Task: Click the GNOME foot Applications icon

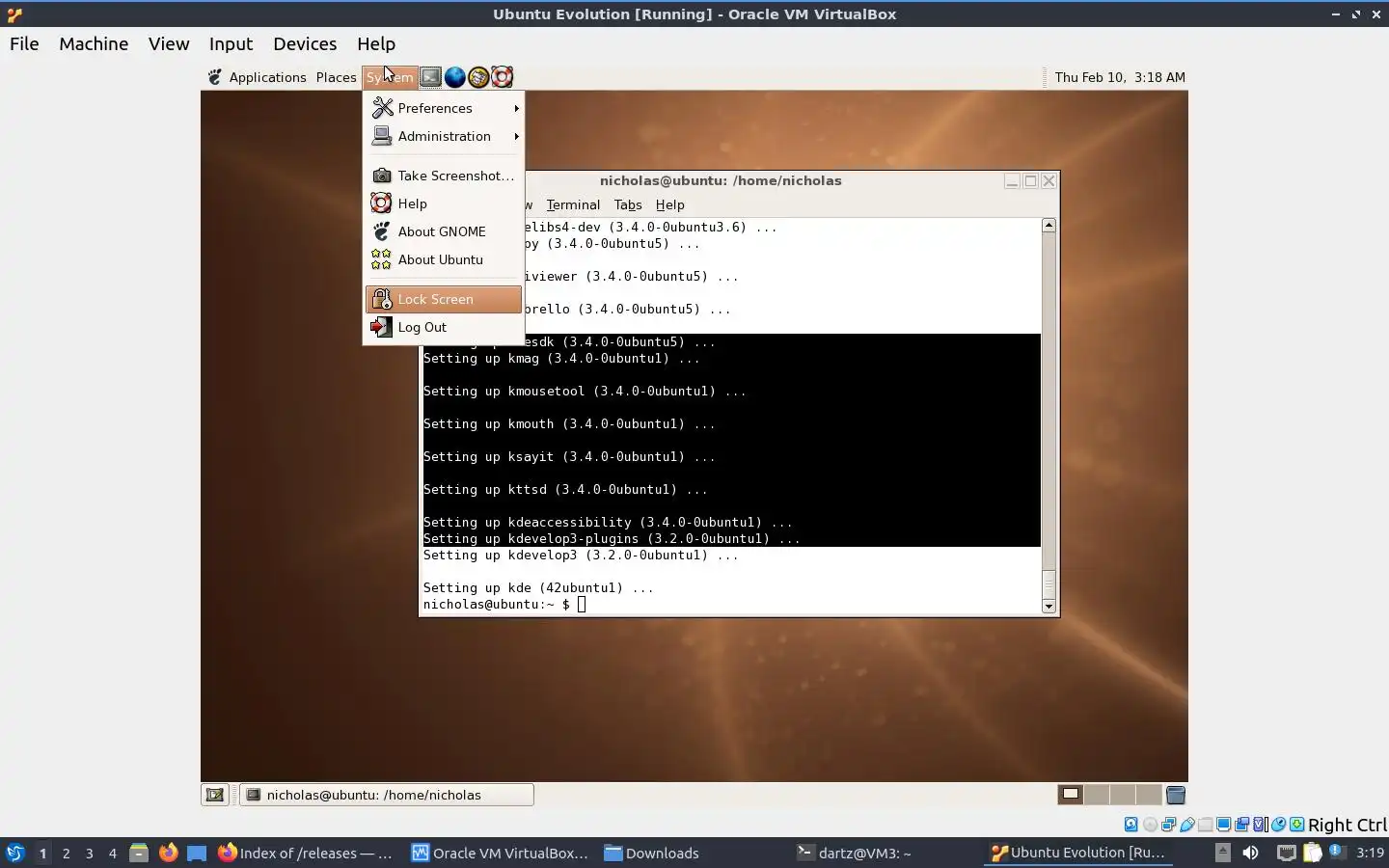Action: click(215, 77)
